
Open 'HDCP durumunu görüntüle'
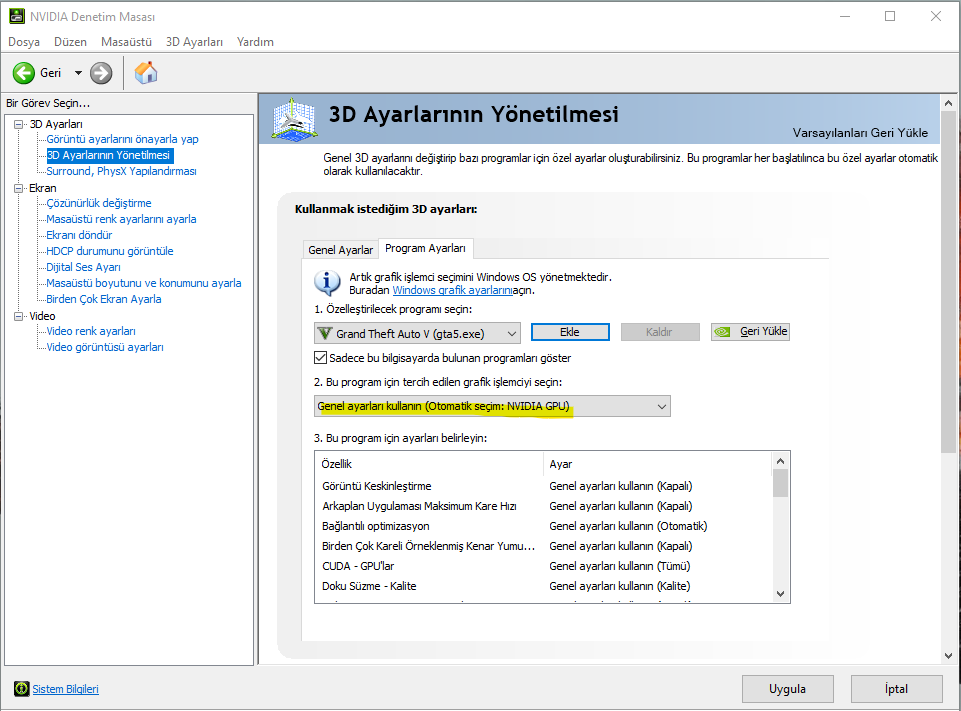click(x=110, y=251)
